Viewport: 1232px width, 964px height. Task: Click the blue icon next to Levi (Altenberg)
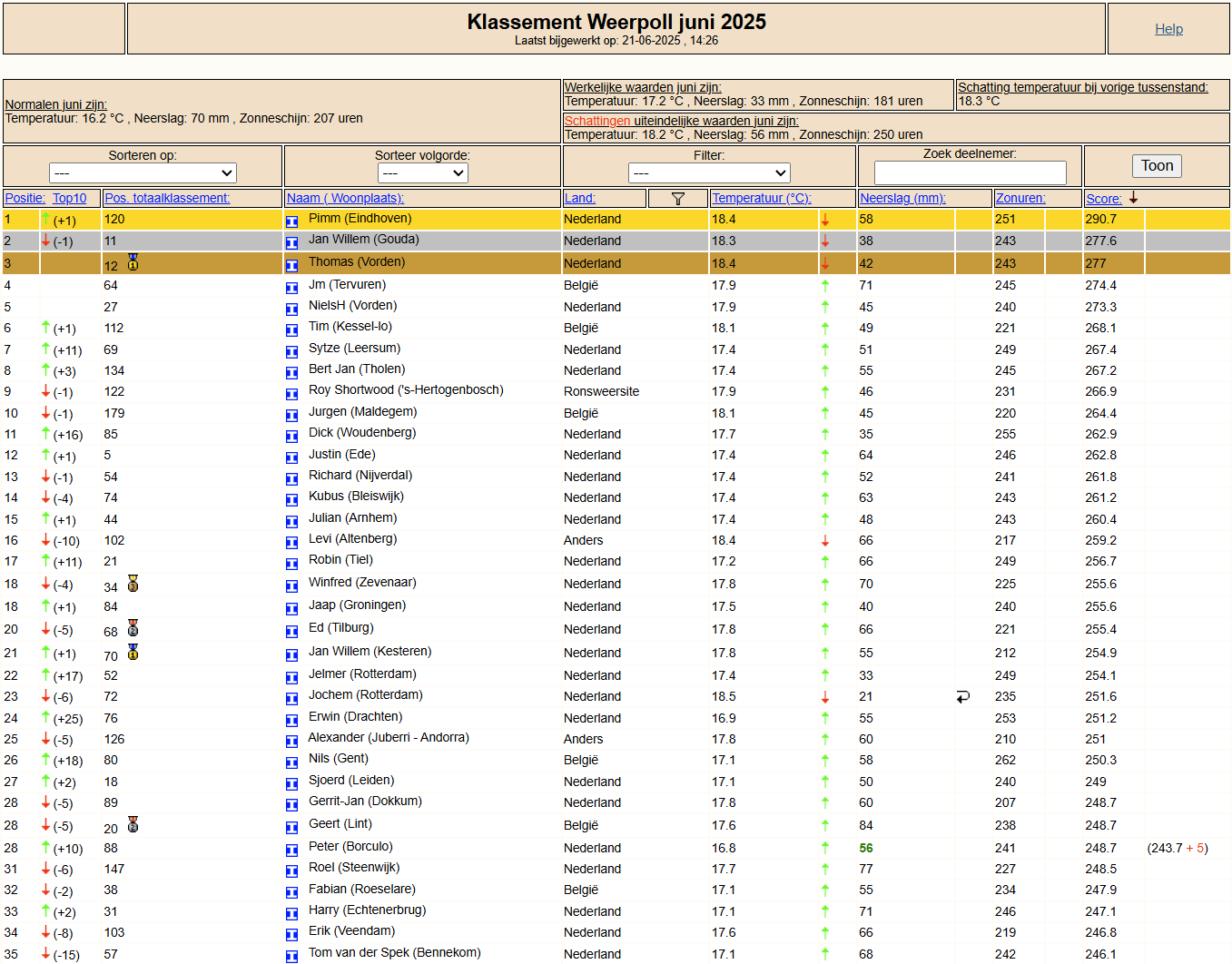point(291,542)
